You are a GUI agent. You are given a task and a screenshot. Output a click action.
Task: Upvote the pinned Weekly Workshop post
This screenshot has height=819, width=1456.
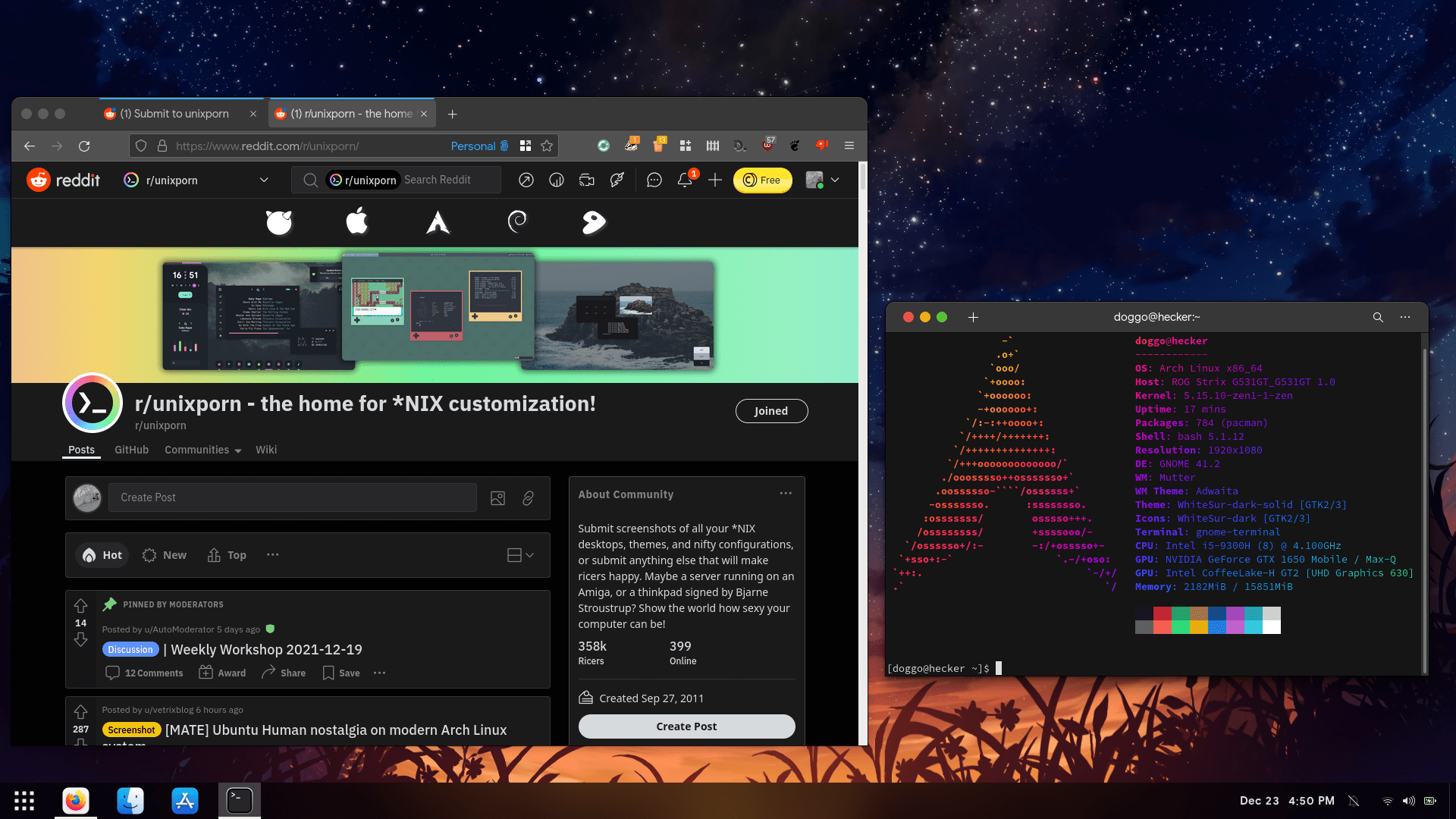(80, 606)
